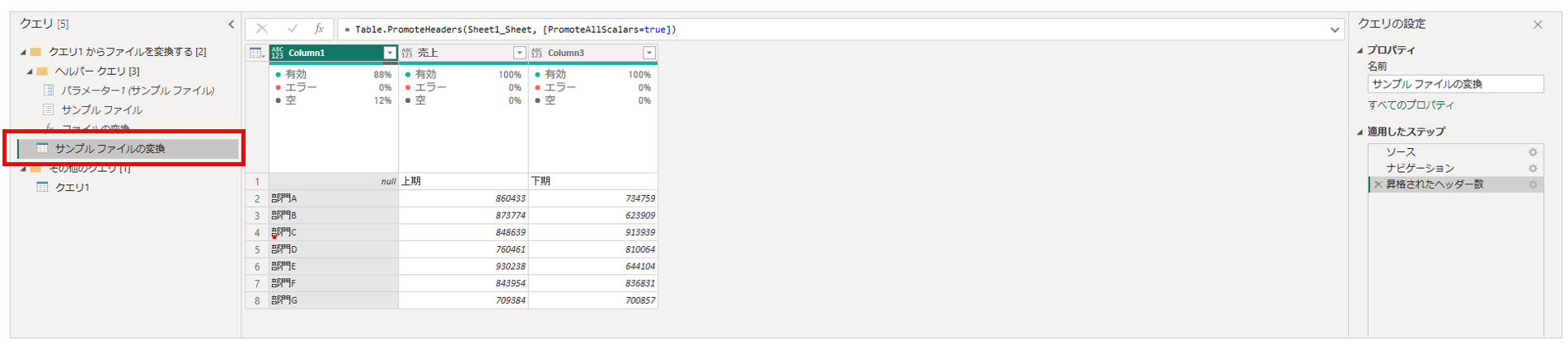
Task: Click the 部門D cell
Action: pyautogui.click(x=334, y=249)
